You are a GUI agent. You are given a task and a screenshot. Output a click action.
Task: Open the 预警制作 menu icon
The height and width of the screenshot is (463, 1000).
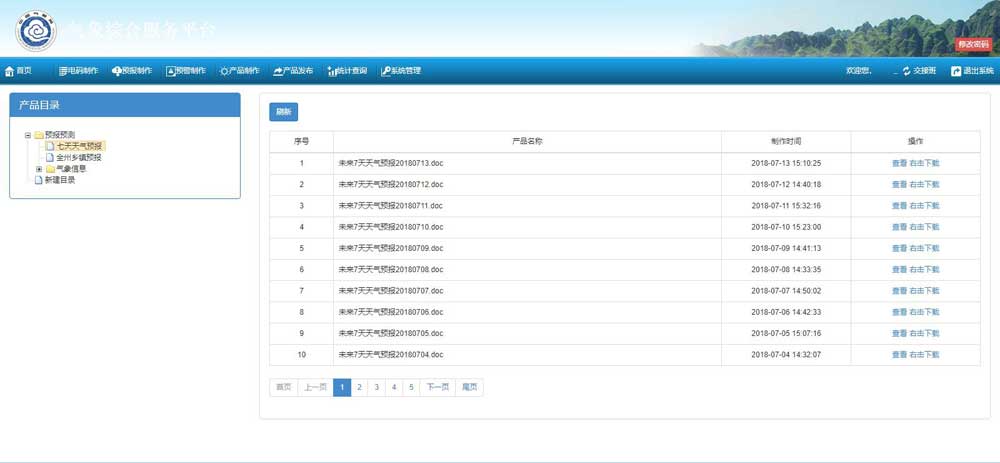click(170, 71)
